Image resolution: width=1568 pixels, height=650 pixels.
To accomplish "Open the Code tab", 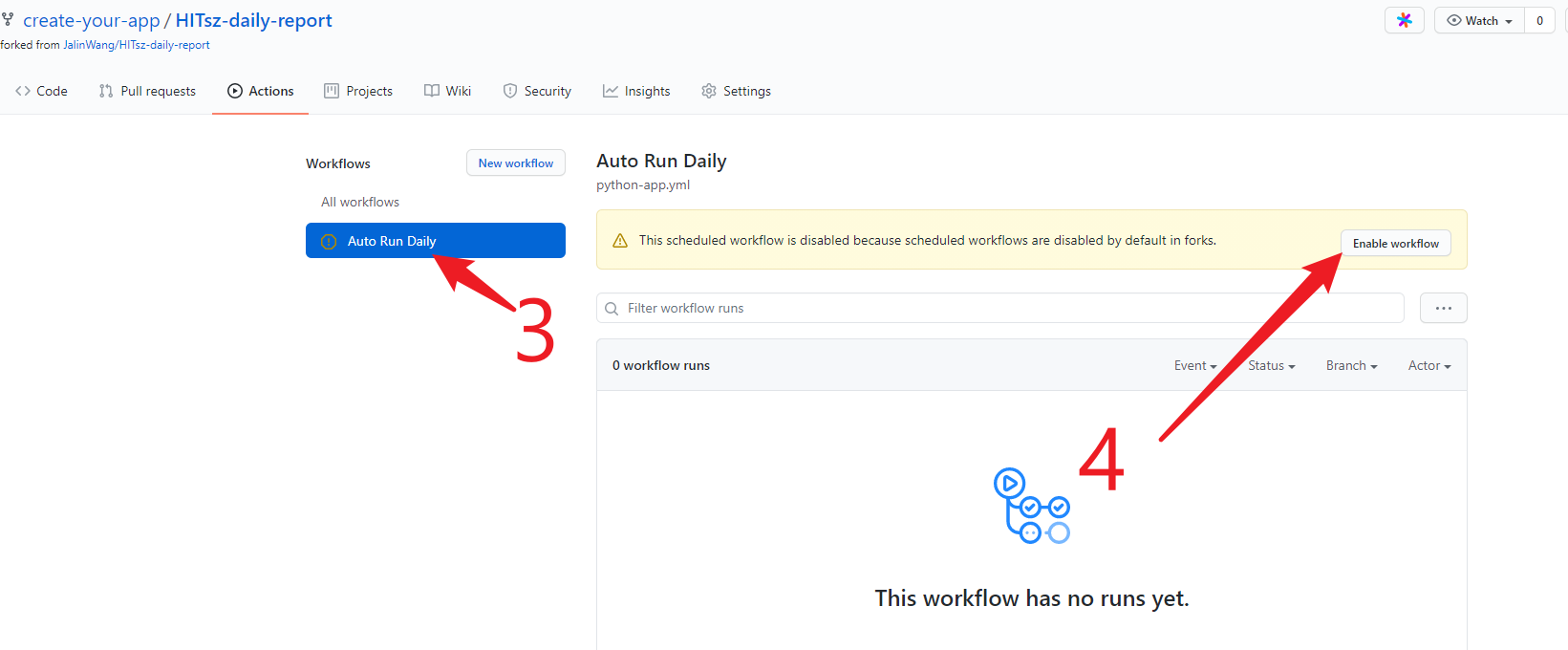I will point(41,91).
